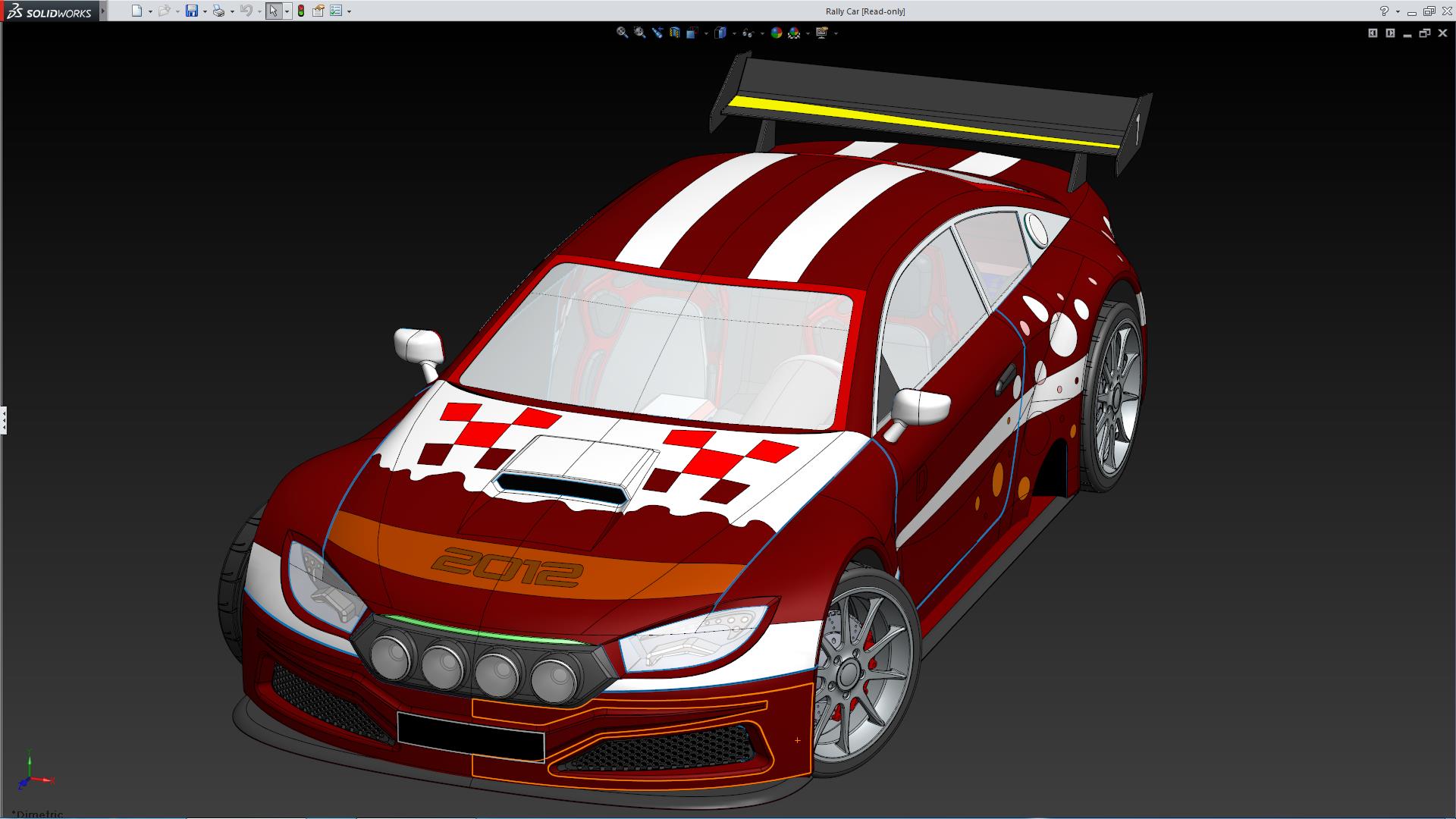
Task: Click the New document button
Action: [x=136, y=11]
